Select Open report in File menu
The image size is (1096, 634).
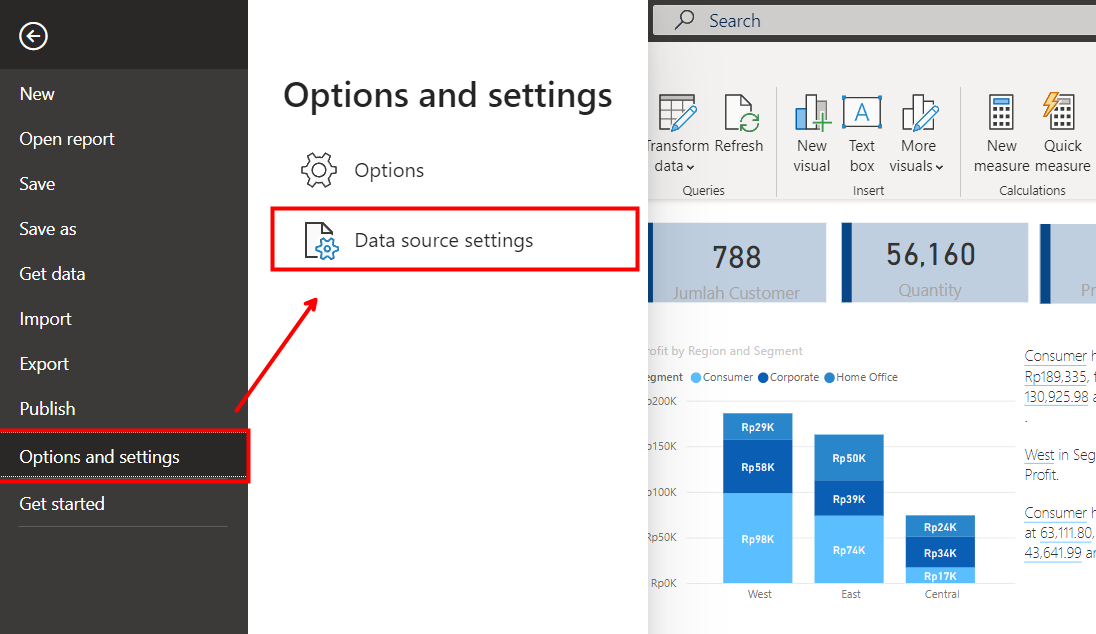[67, 139]
